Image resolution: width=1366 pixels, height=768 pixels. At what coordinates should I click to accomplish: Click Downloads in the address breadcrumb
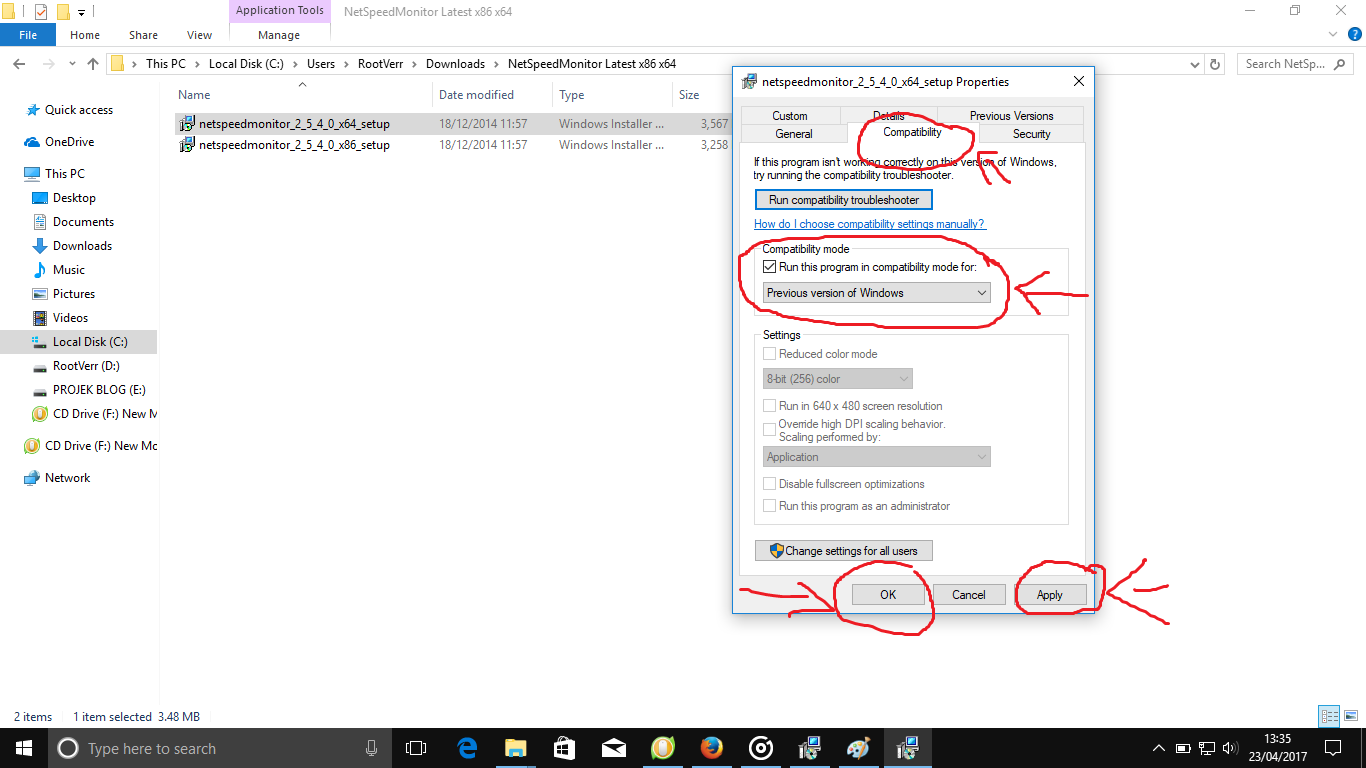(455, 64)
